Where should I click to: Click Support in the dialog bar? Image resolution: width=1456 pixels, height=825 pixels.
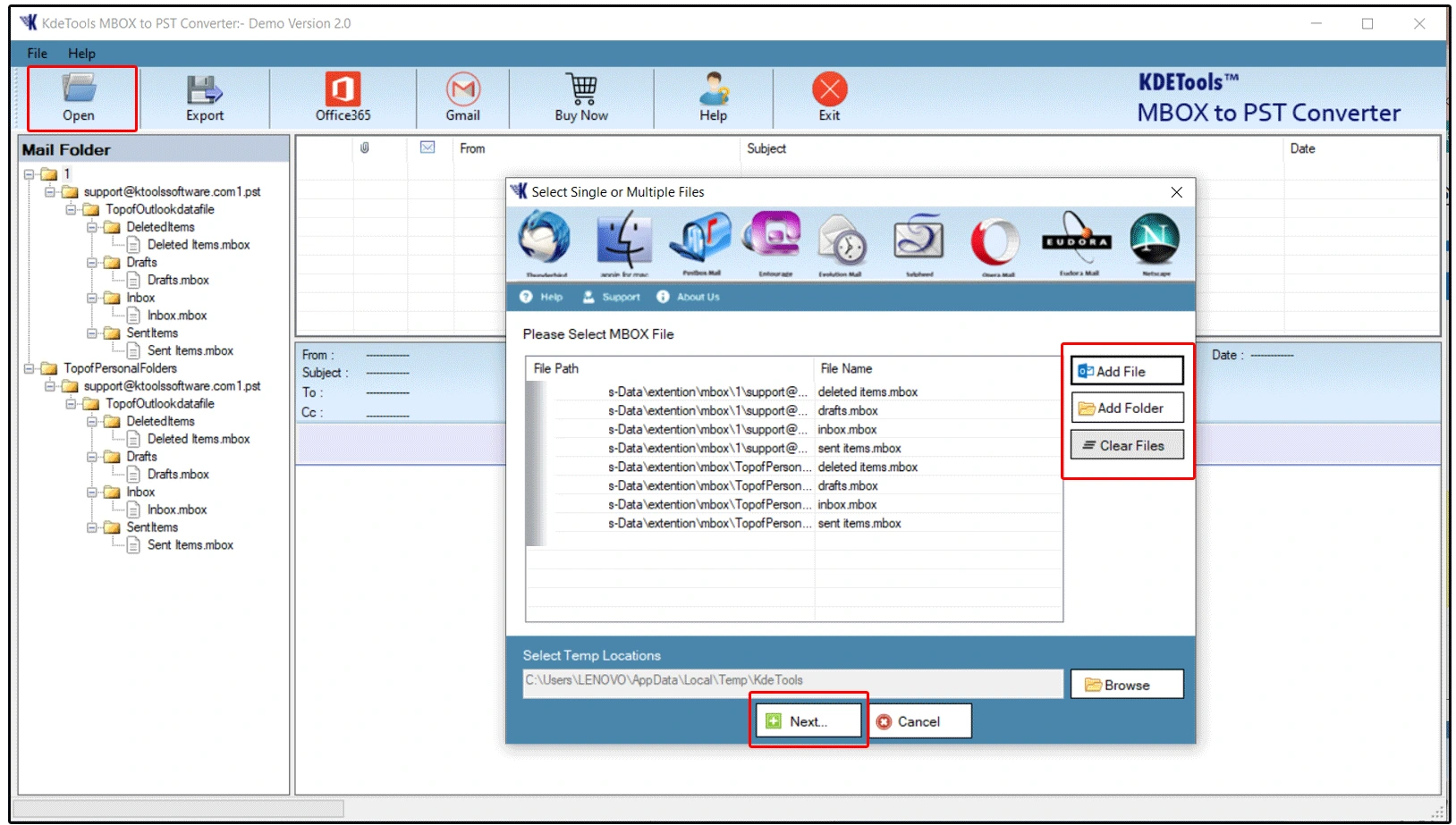pos(612,297)
